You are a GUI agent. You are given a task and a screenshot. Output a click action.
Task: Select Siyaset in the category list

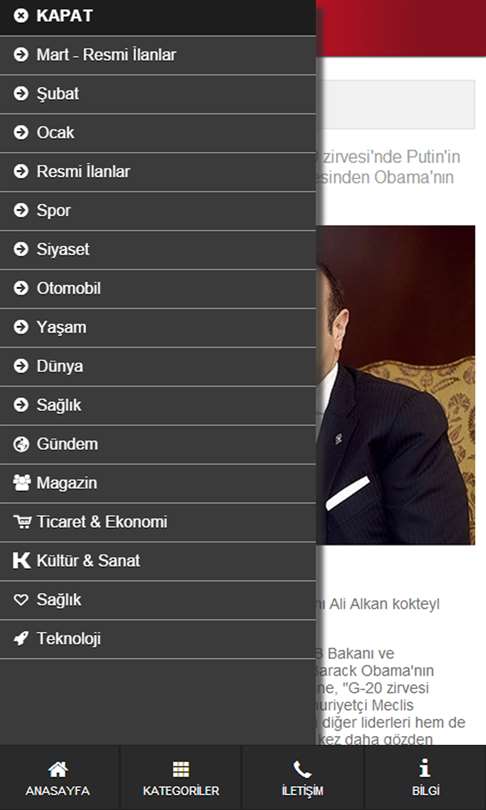158,250
